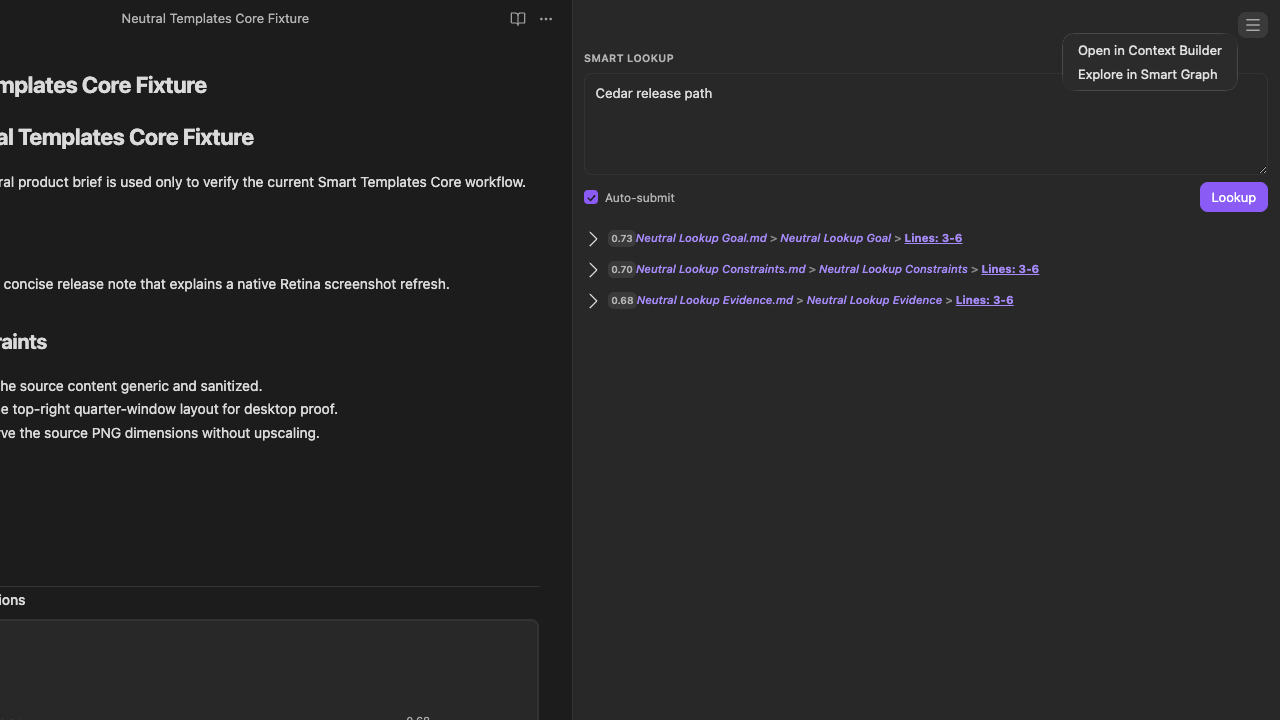Click the 0.73 score badge
Image resolution: width=1280 pixels, height=720 pixels.
tap(622, 239)
